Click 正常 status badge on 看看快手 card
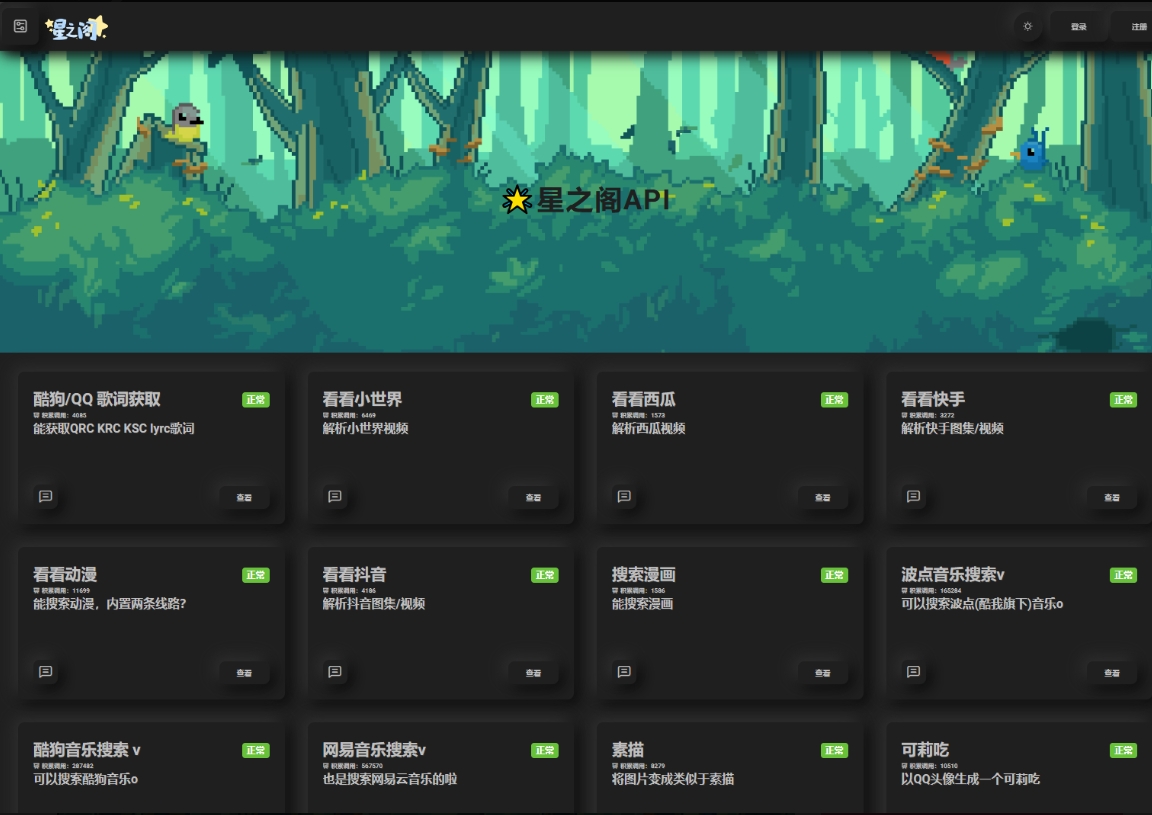 point(1123,400)
